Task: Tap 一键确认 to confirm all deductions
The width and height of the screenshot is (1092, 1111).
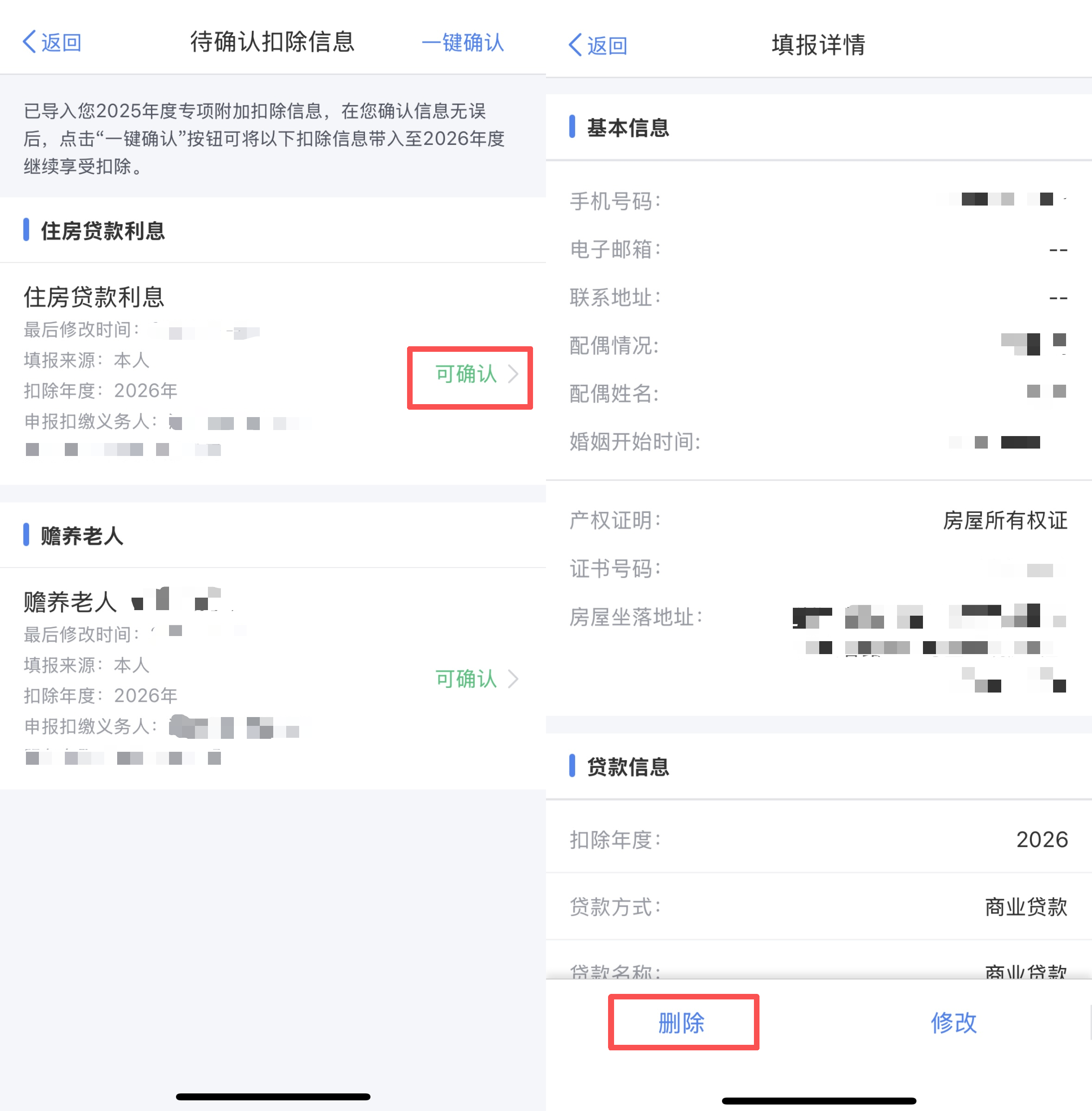Action: pyautogui.click(x=463, y=43)
